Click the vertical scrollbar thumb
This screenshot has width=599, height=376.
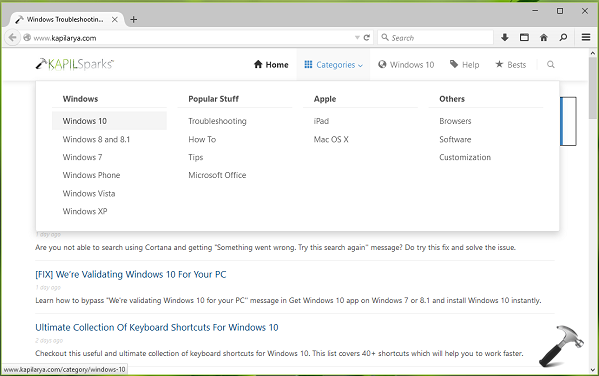tap(593, 88)
